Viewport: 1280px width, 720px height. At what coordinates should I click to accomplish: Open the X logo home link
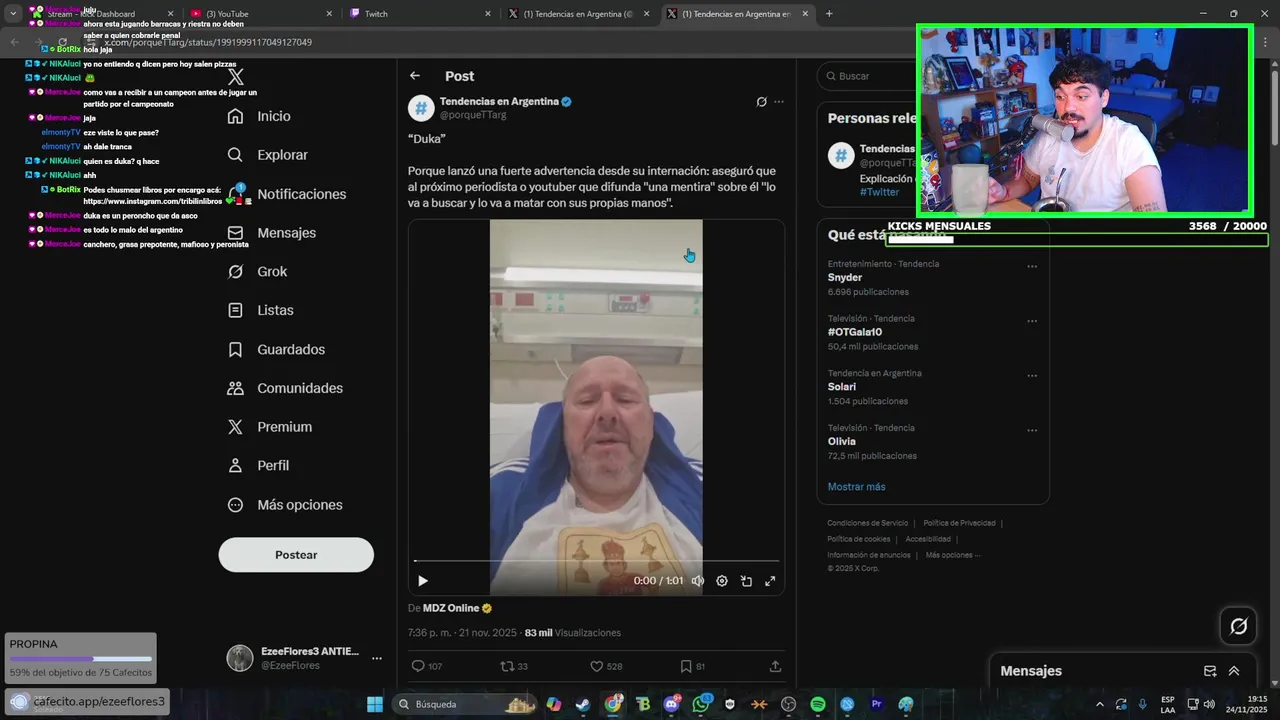click(236, 77)
